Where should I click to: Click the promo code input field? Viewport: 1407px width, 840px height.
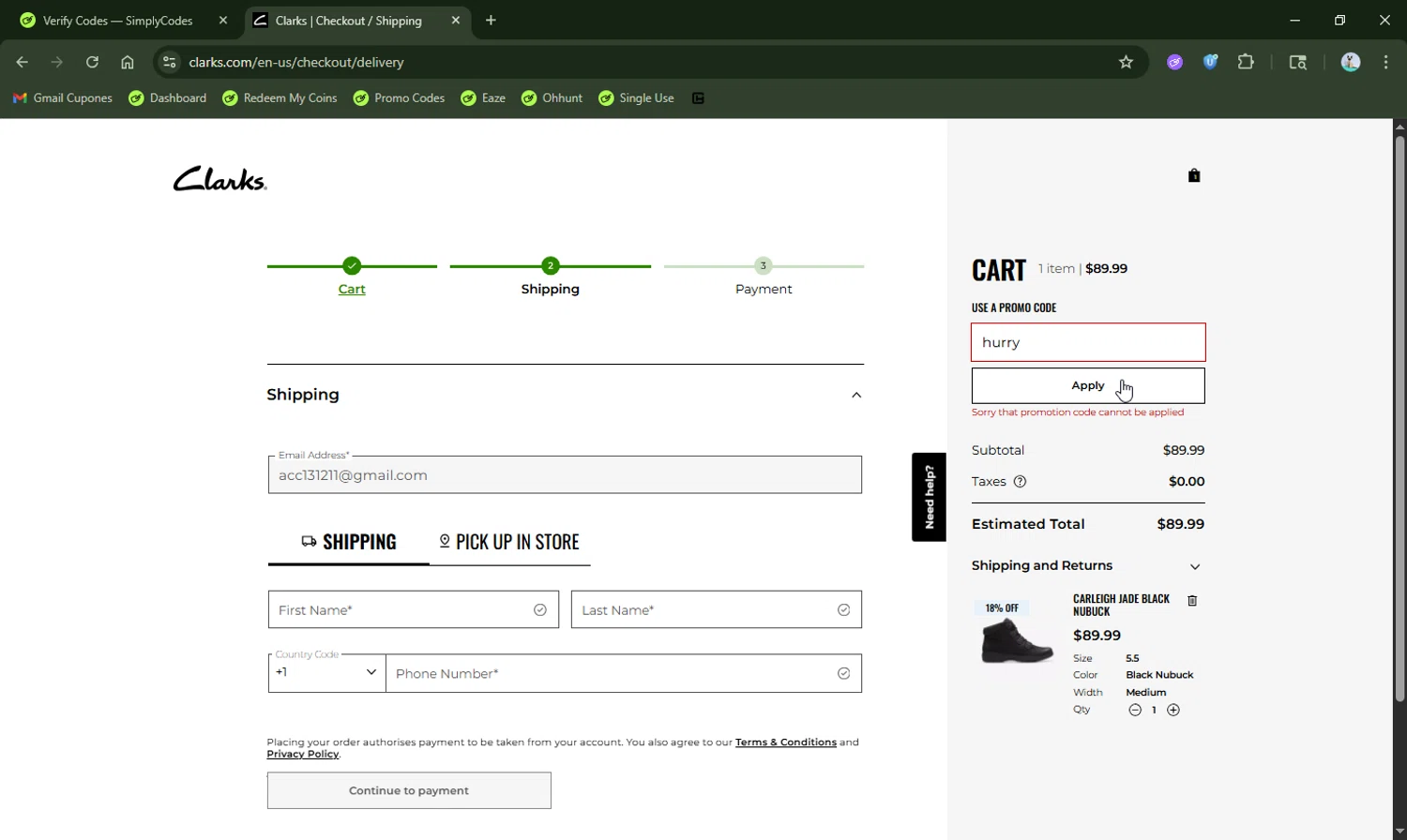point(1088,342)
